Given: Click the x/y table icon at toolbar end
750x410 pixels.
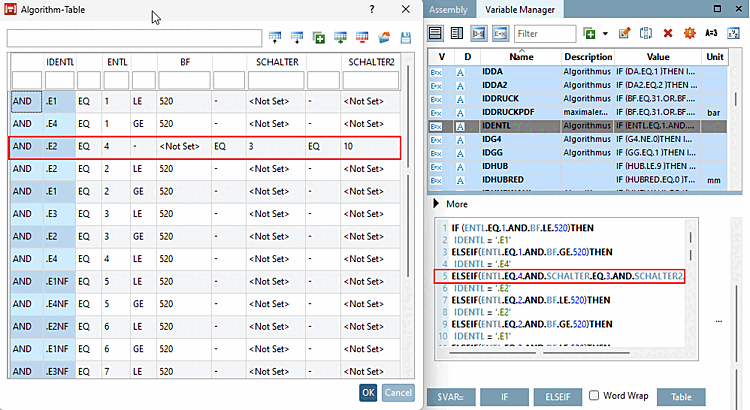Looking at the screenshot, I should coord(733,33).
